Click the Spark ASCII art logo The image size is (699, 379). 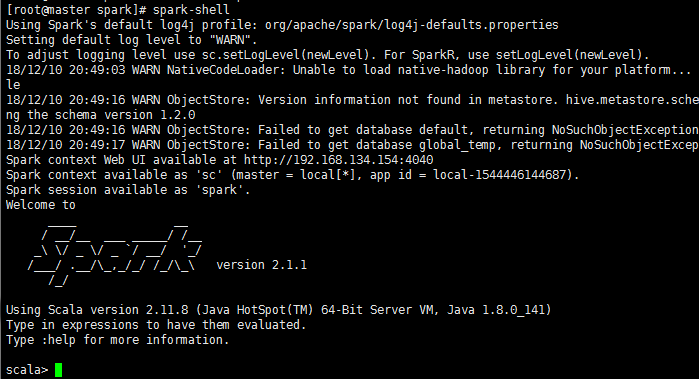click(117, 255)
